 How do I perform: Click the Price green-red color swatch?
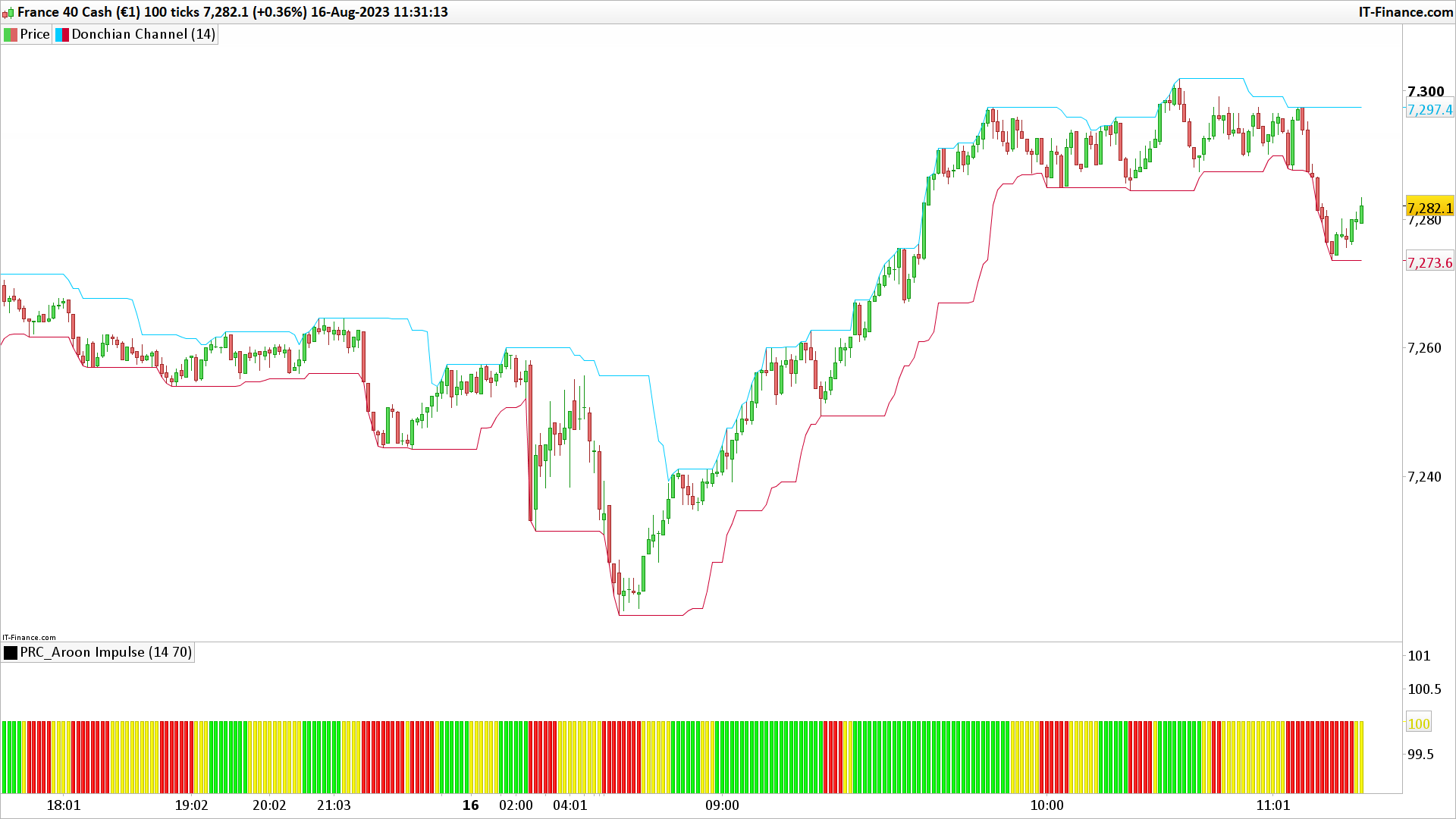pos(11,34)
